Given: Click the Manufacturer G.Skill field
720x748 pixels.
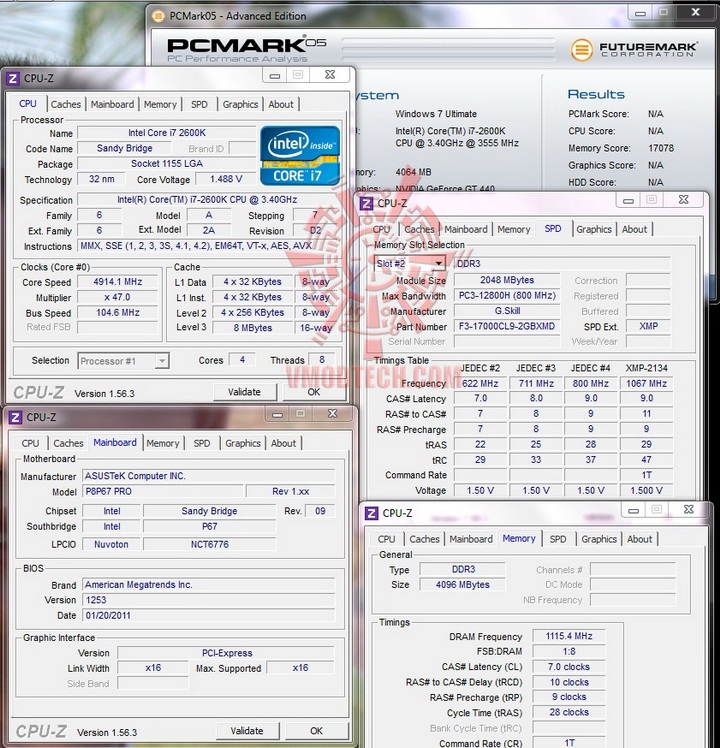Looking at the screenshot, I should 507,311.
